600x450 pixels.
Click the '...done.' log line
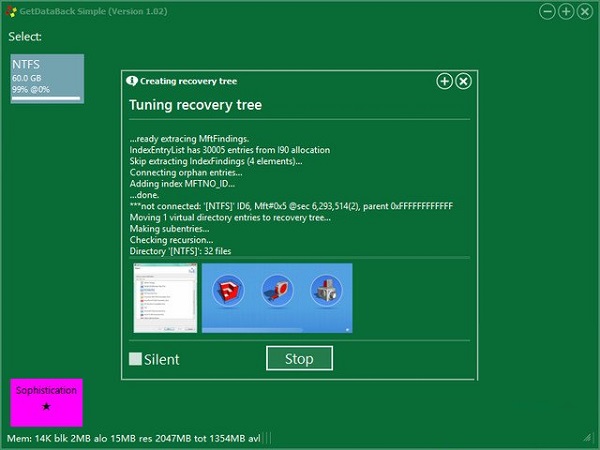[x=144, y=195]
